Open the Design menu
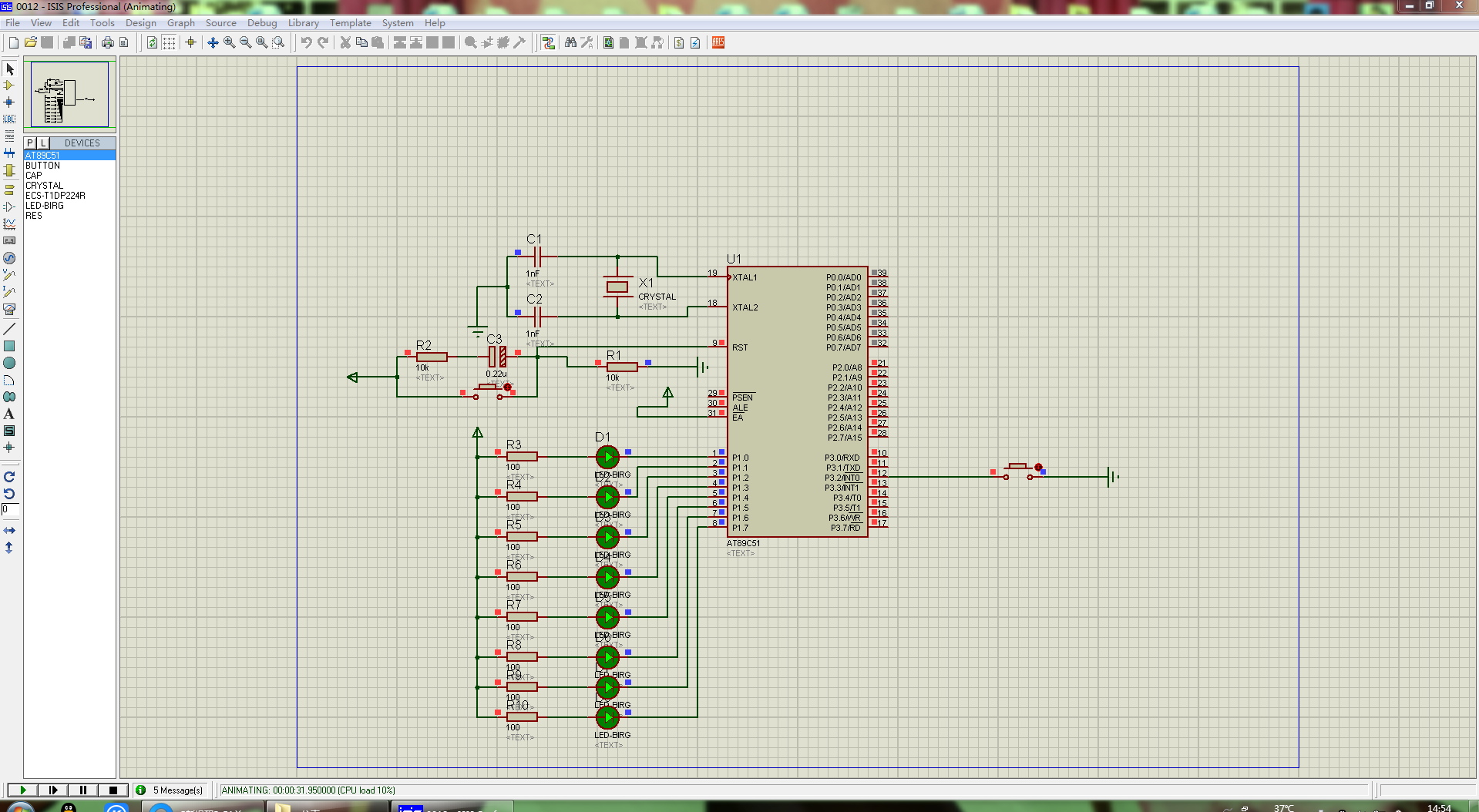Screen dimensions: 1479x812 141,23
